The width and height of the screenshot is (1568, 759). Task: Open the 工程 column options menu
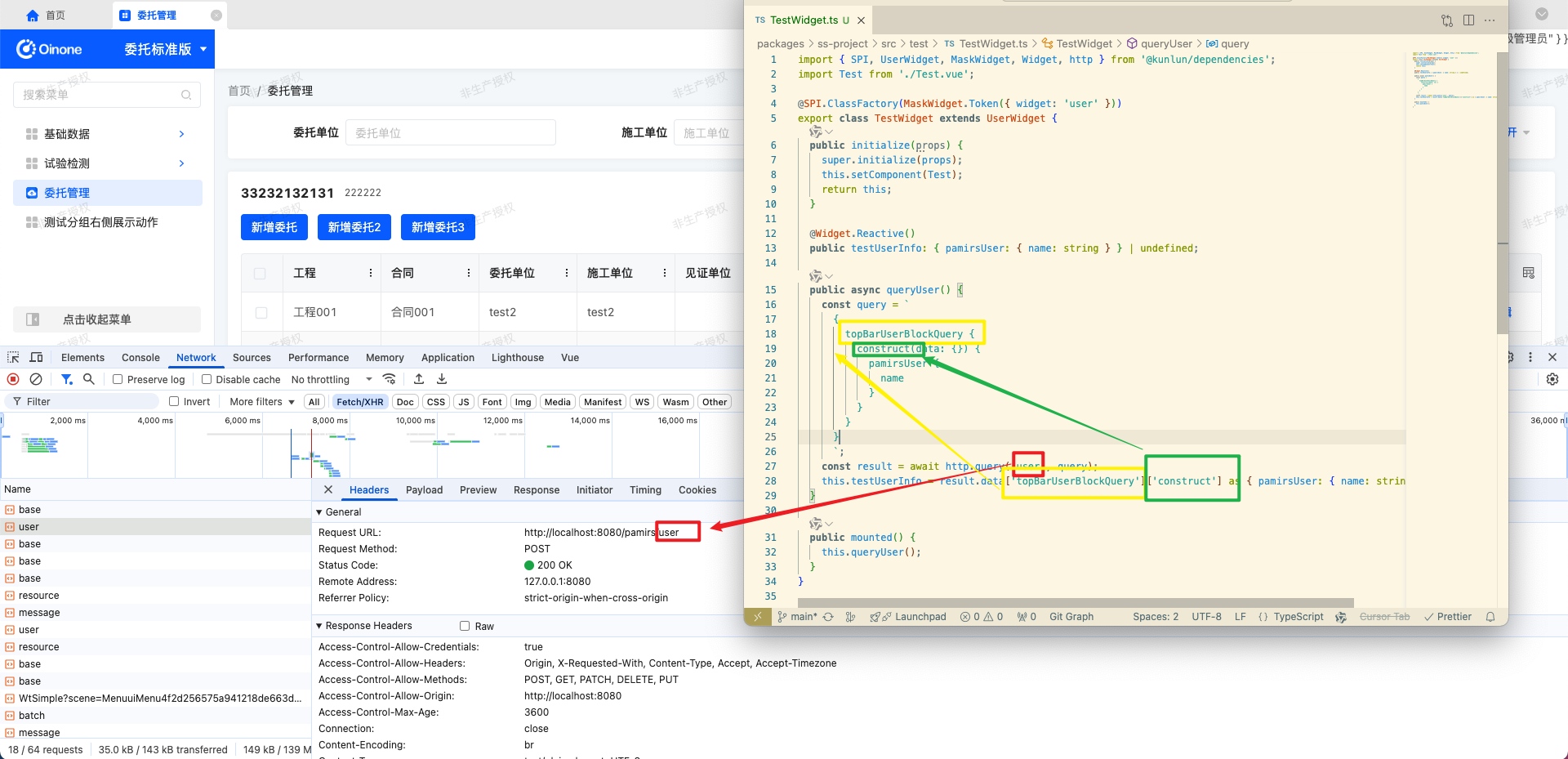[x=371, y=273]
